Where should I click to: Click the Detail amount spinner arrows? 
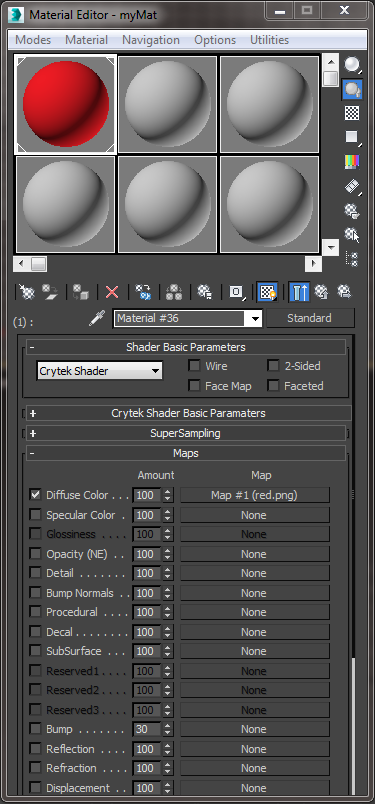168,573
